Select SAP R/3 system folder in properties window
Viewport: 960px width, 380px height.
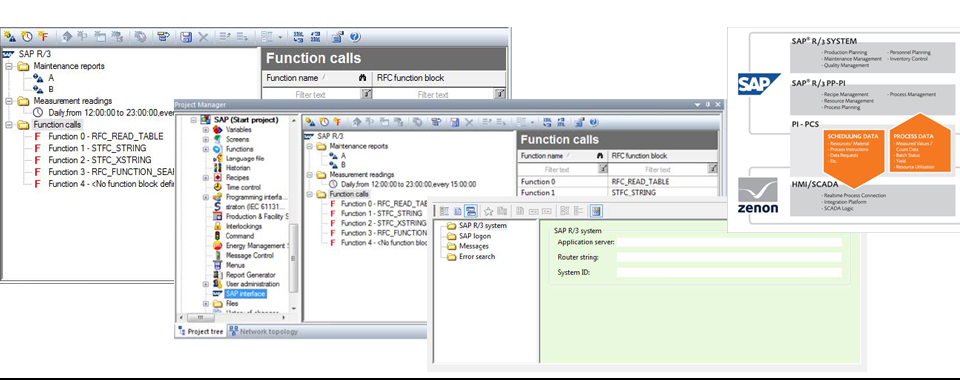point(482,226)
